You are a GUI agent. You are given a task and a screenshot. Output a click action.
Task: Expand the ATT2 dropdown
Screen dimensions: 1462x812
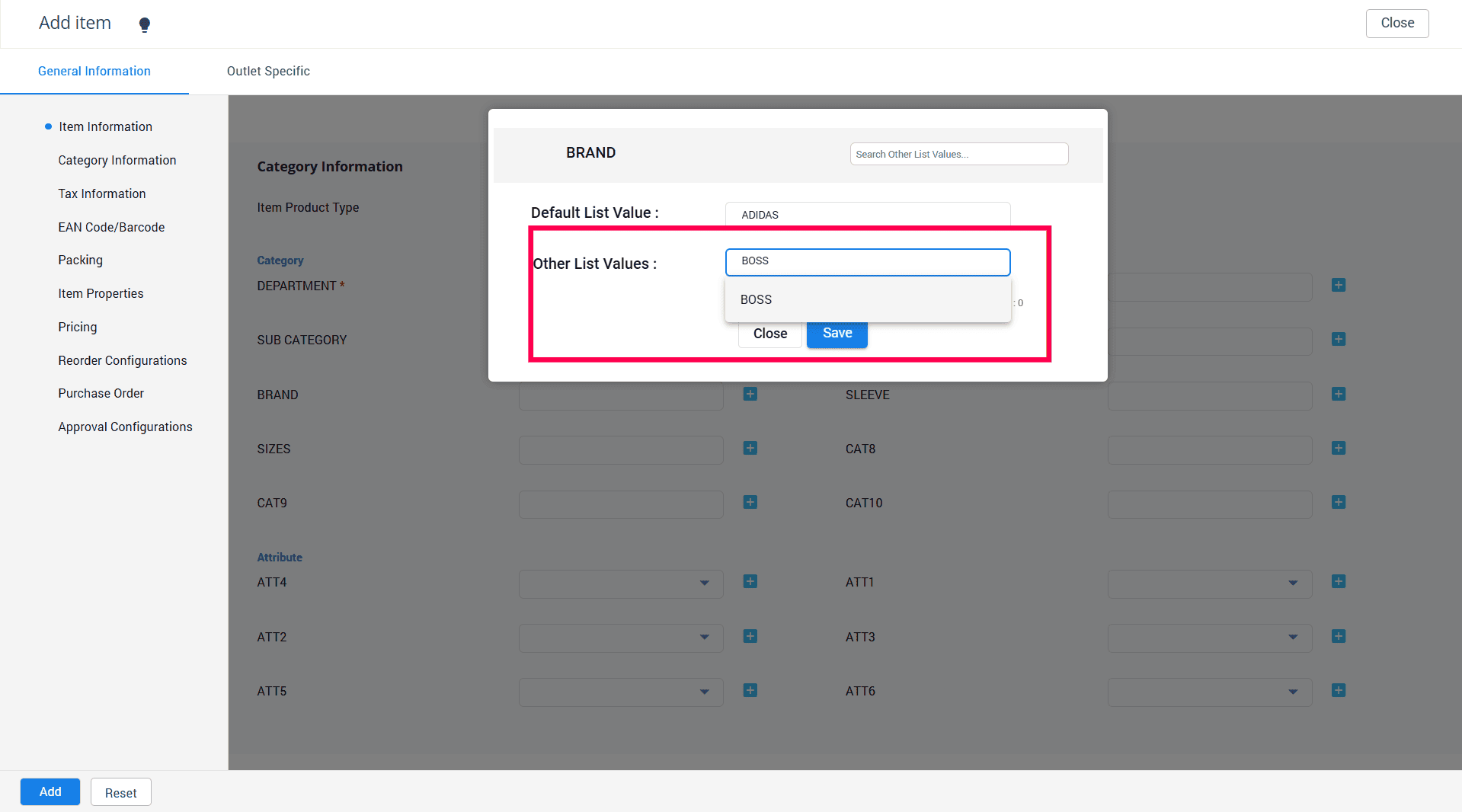[x=621, y=638]
